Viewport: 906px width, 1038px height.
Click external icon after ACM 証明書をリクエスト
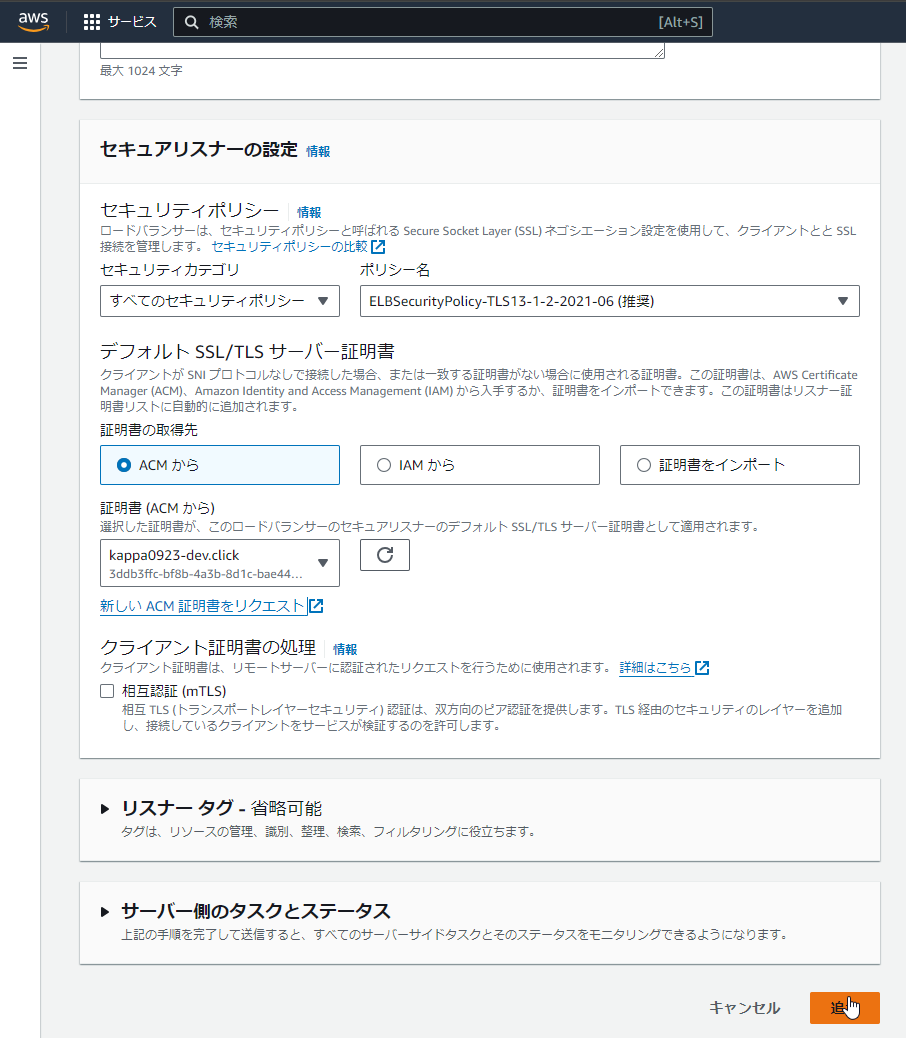pyautogui.click(x=316, y=606)
